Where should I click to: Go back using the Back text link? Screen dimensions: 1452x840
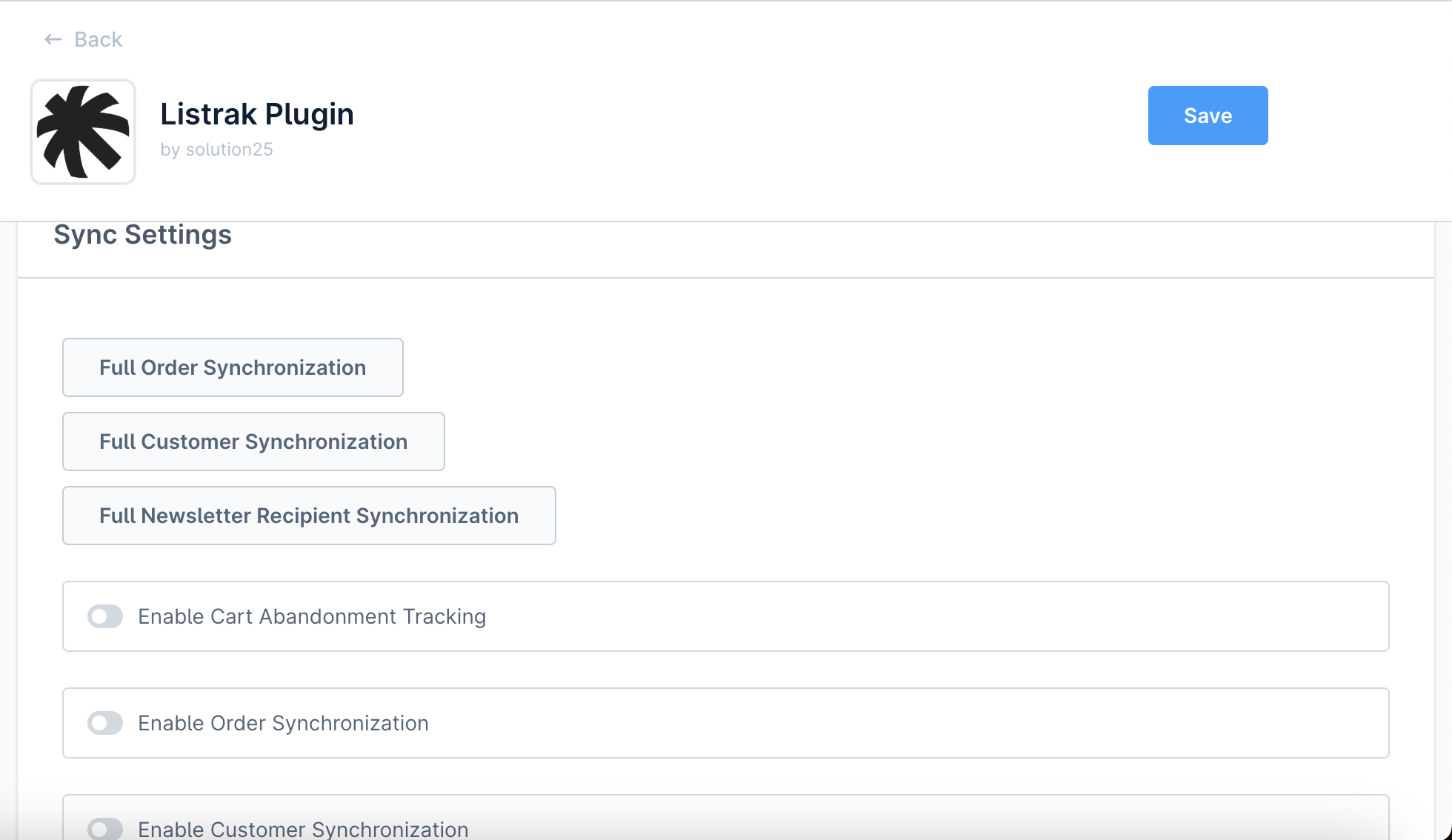click(x=98, y=39)
